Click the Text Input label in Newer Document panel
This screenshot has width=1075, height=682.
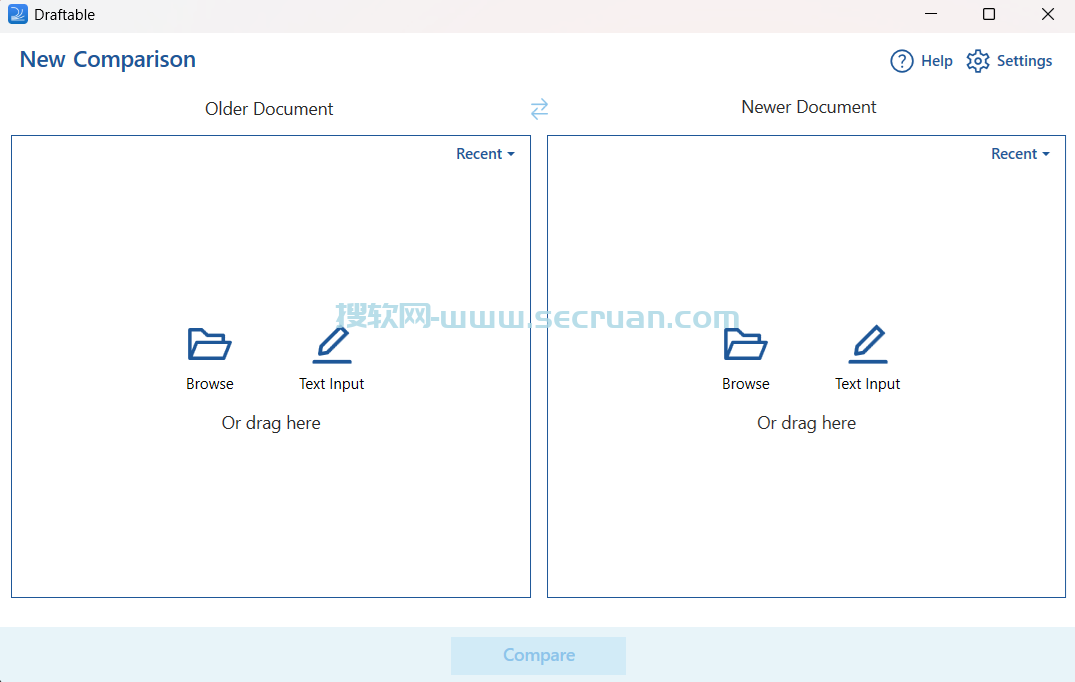[x=867, y=384]
